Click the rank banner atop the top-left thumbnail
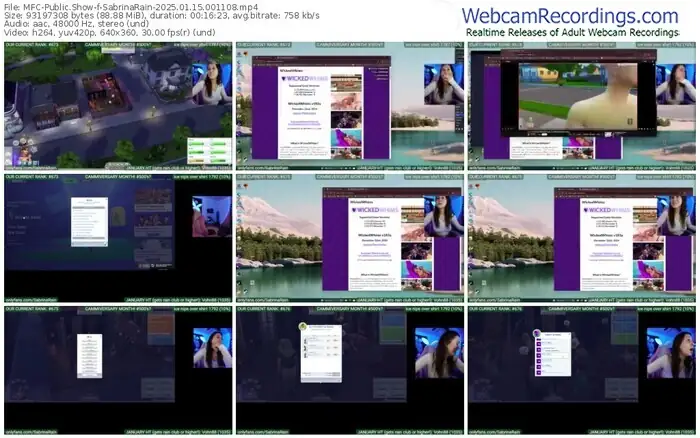 [118, 46]
